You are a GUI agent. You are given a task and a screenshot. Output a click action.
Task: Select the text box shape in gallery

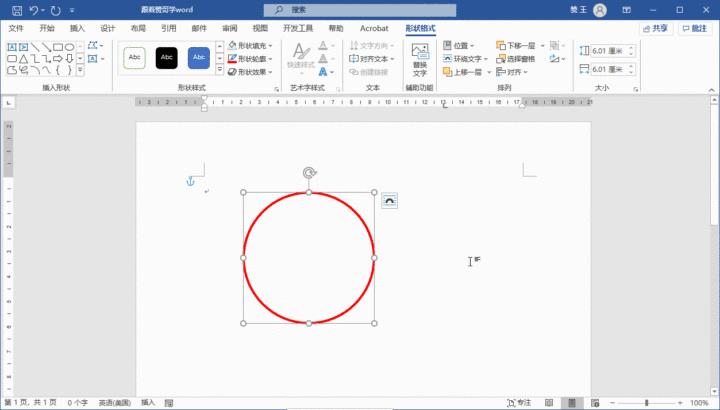pos(12,47)
